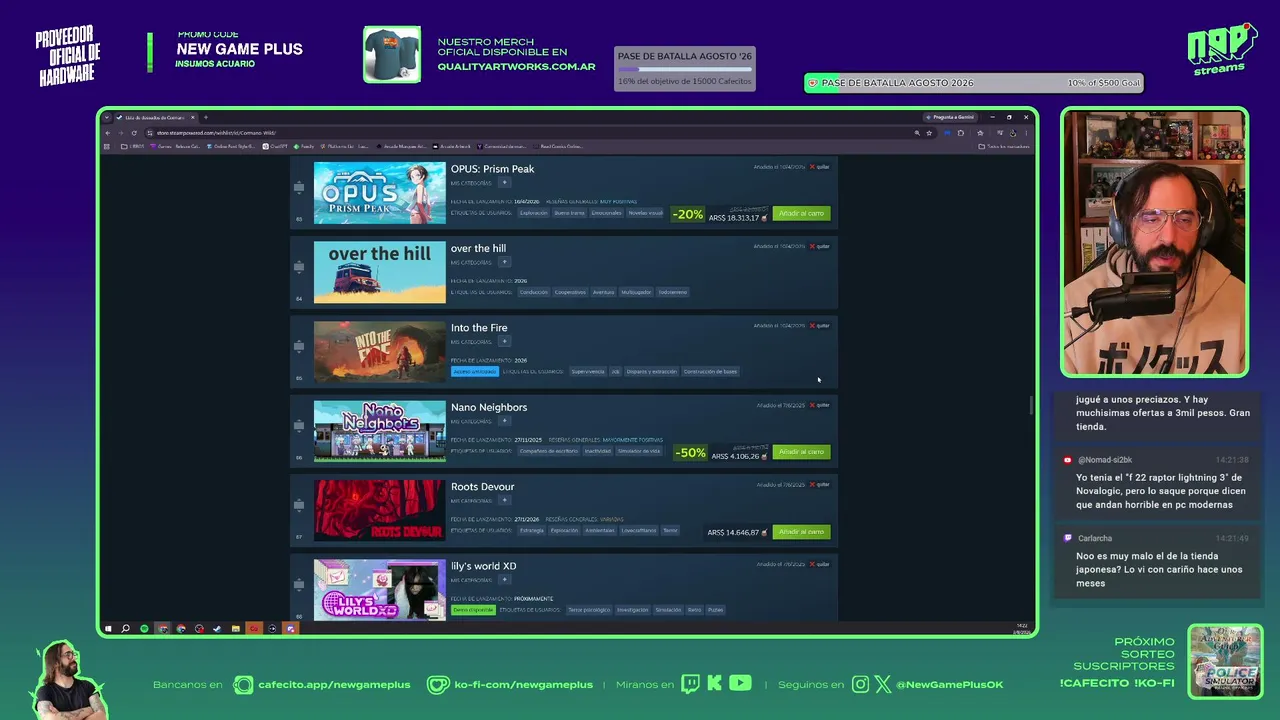Viewport: 1280px width, 720px height.
Task: Grab the reorder handle for OPUS: Prism Peak
Action: tap(299, 187)
